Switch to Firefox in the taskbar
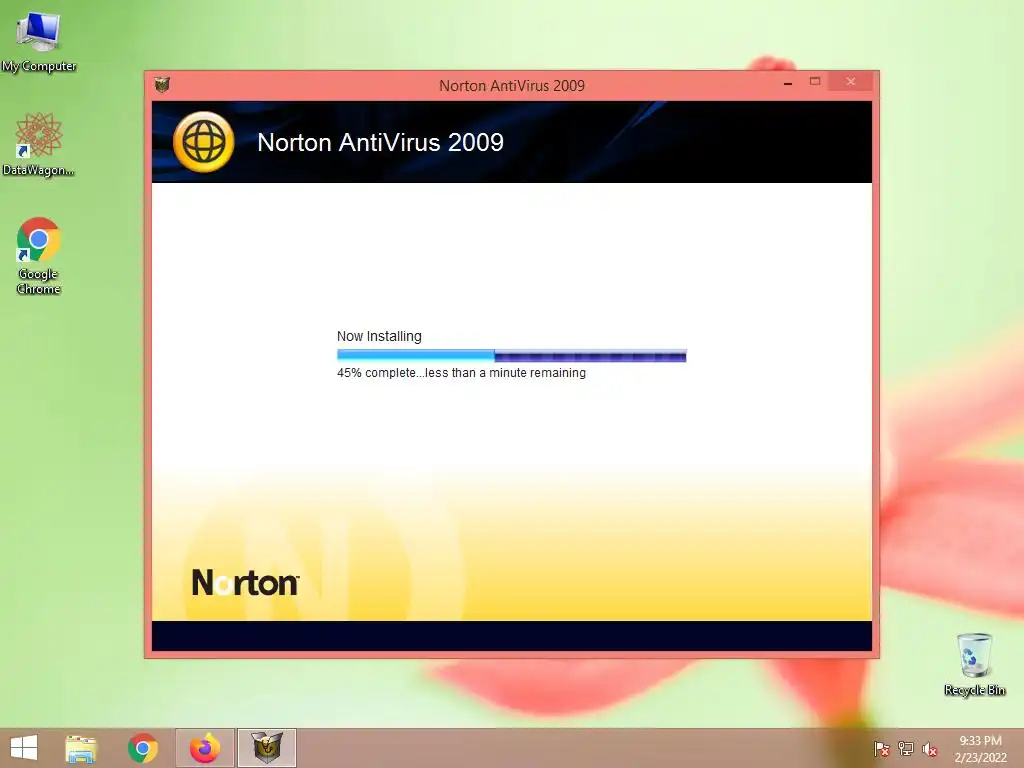The height and width of the screenshot is (768, 1024). click(204, 748)
